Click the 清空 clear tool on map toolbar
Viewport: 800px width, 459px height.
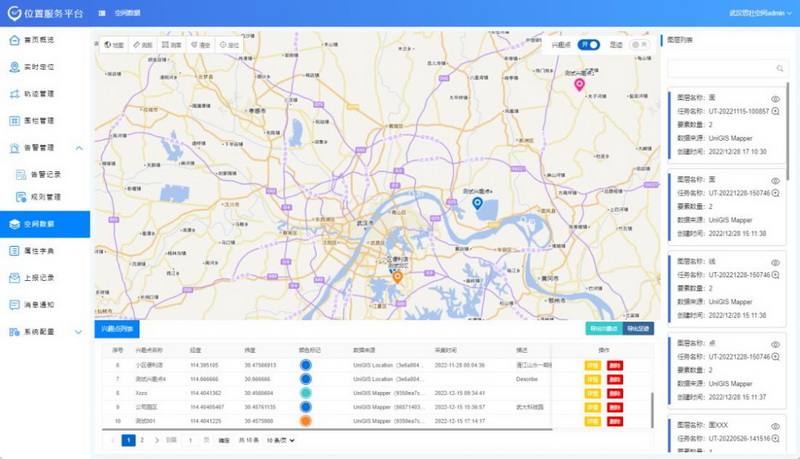(x=200, y=45)
